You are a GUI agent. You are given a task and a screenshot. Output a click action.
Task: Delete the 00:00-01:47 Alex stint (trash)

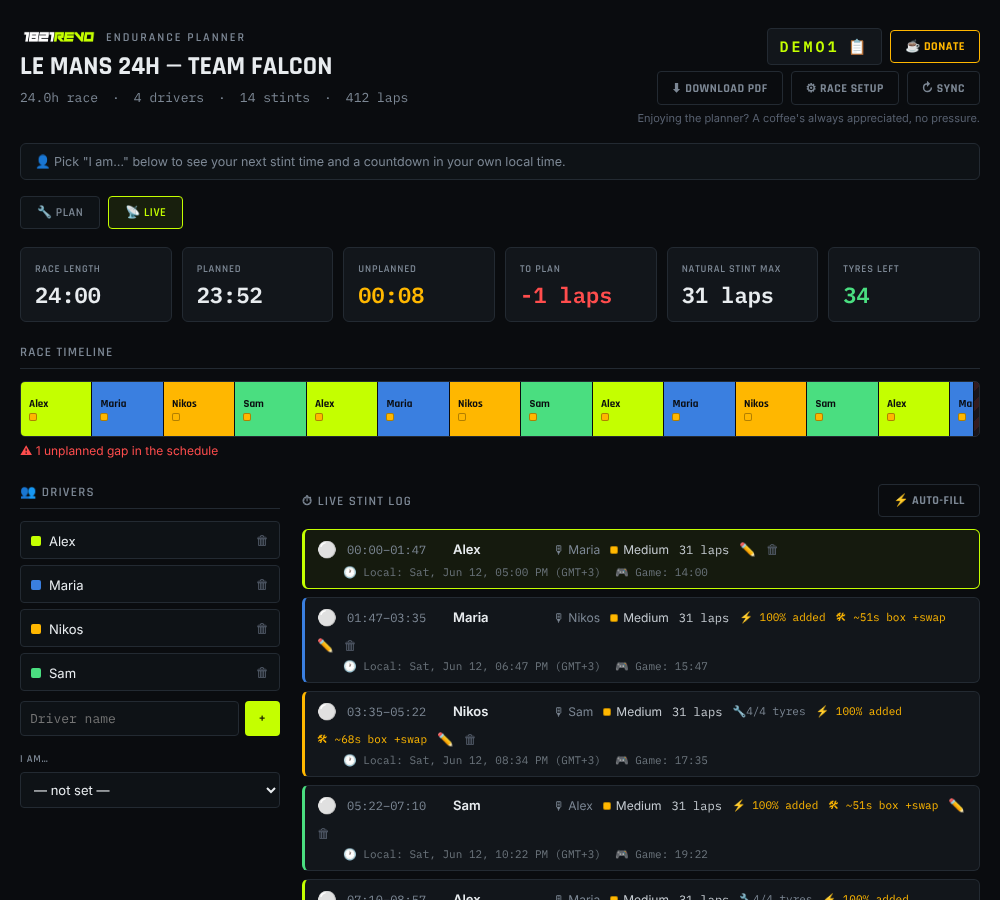772,550
